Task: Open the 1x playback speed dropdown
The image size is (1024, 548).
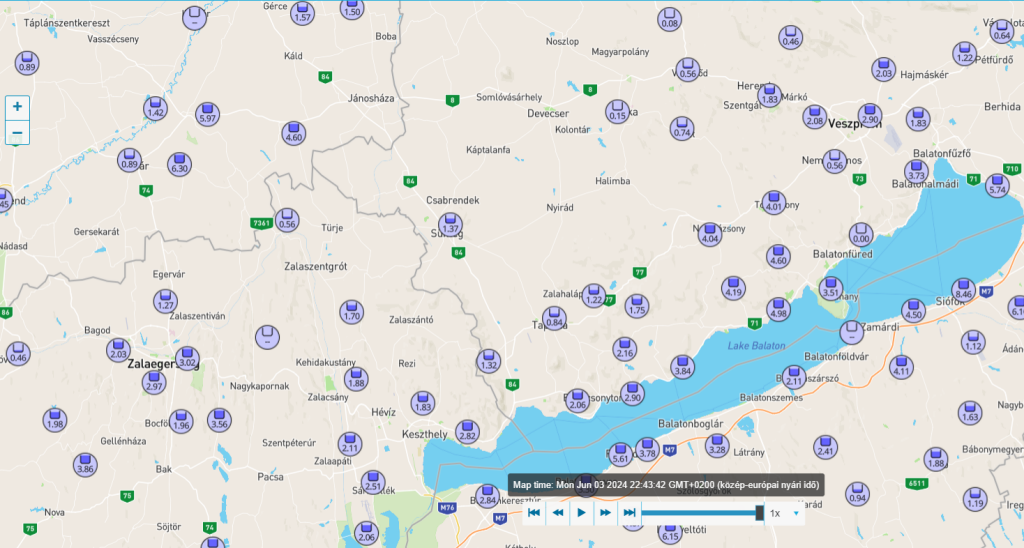Action: [x=785, y=513]
